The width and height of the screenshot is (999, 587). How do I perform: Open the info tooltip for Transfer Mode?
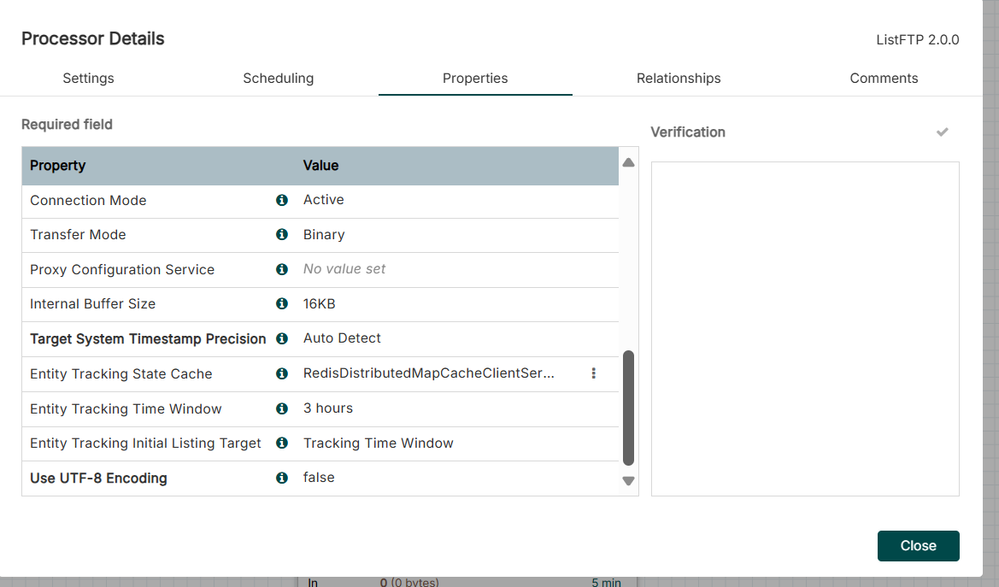[281, 235]
